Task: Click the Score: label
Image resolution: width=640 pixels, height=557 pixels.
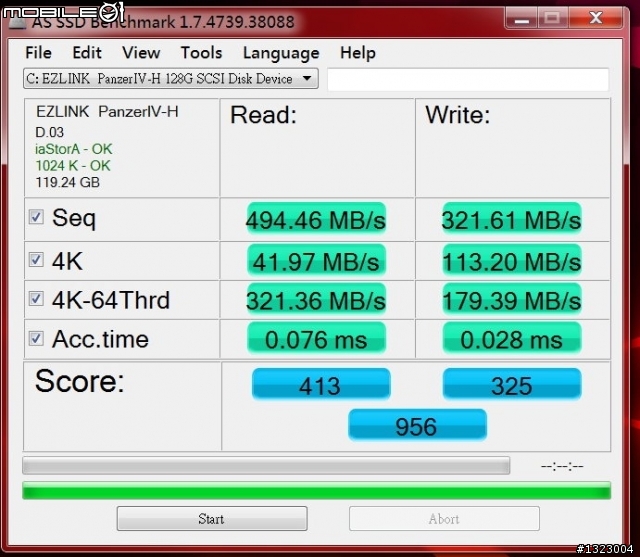Action: point(80,381)
